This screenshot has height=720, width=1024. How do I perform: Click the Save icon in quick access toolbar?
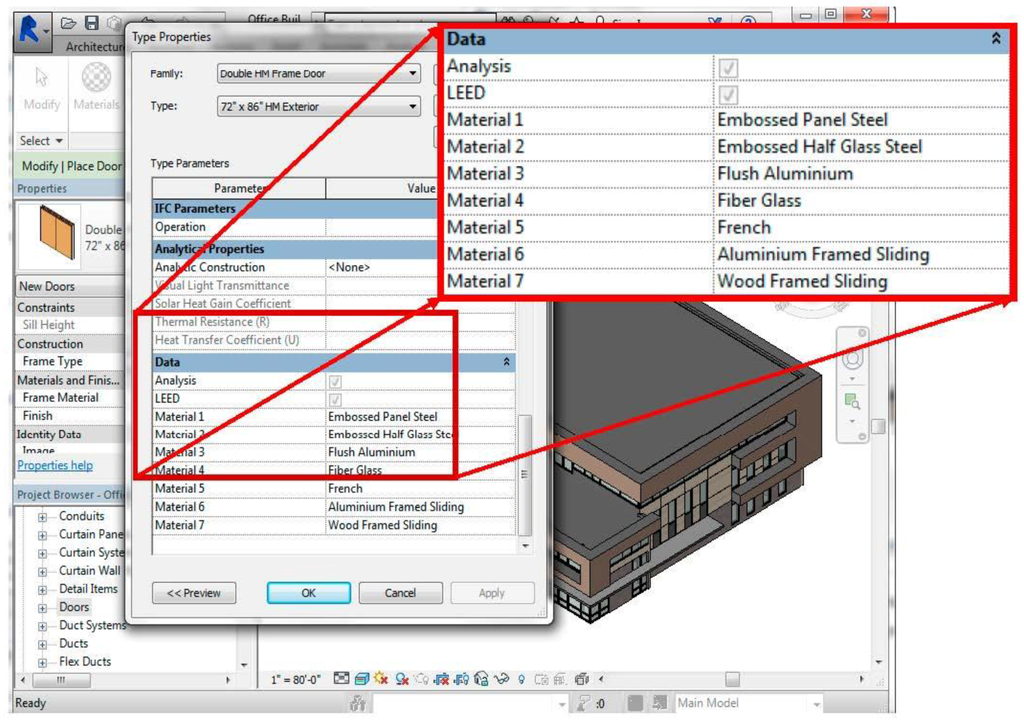92,23
